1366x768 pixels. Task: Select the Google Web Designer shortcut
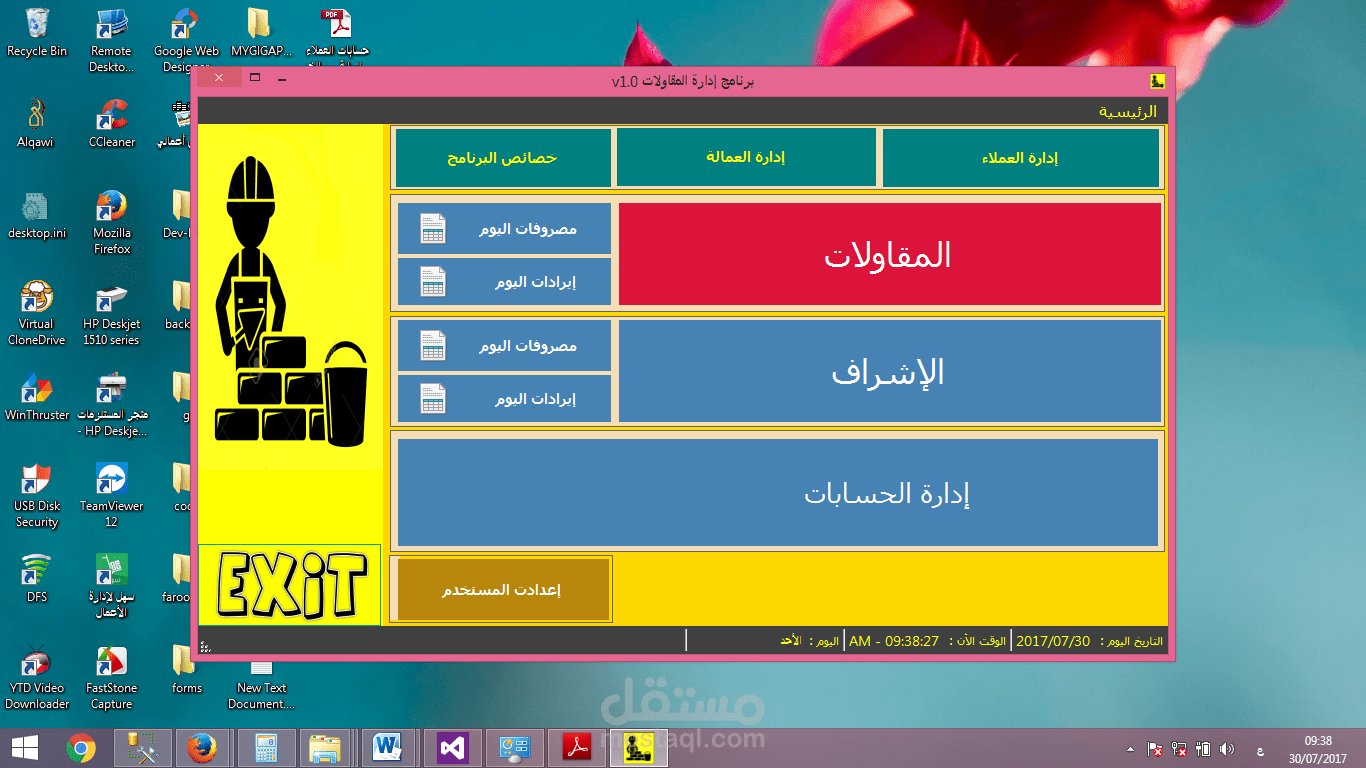pyautogui.click(x=186, y=40)
